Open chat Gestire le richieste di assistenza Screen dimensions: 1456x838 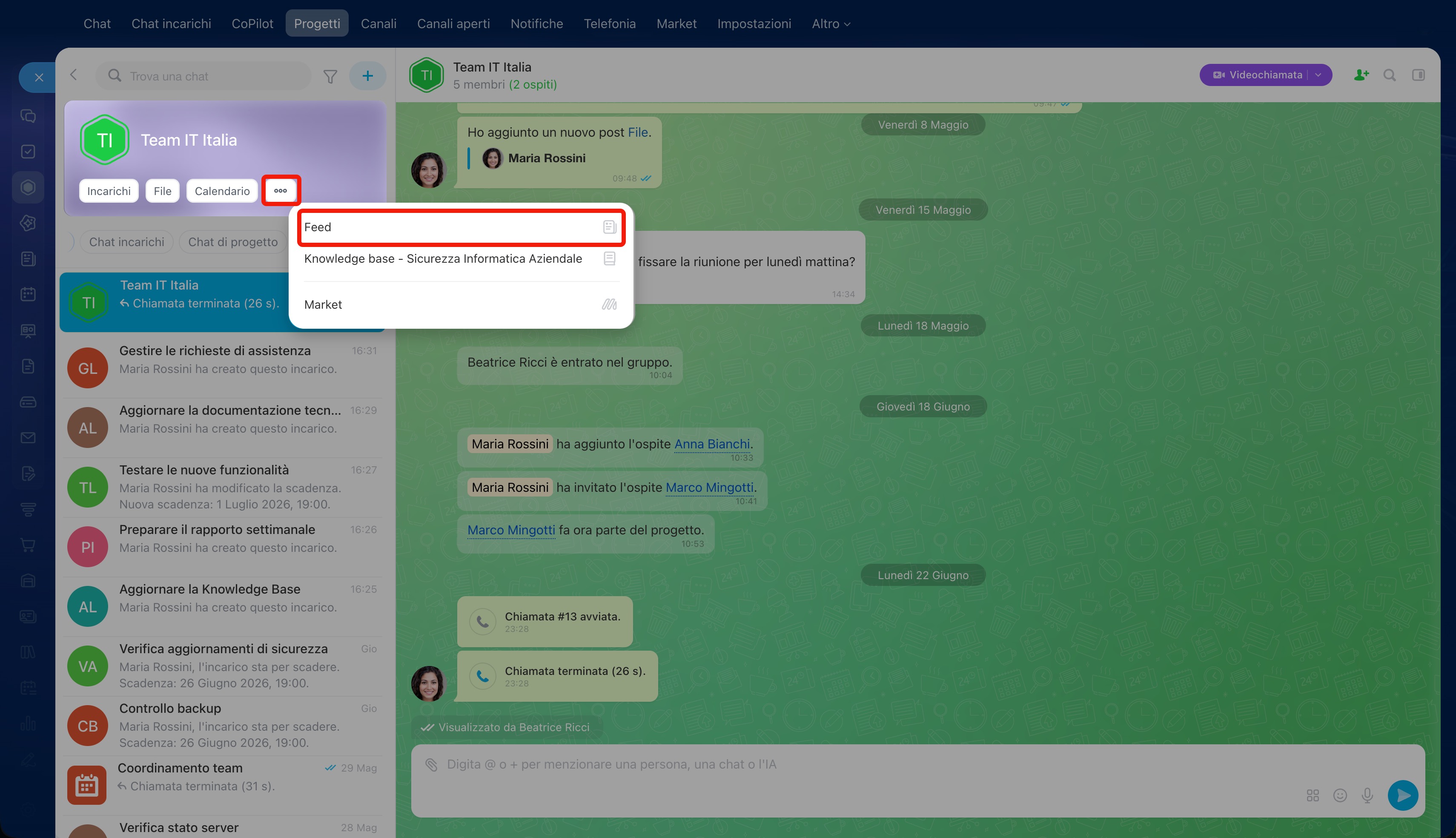[222, 368]
